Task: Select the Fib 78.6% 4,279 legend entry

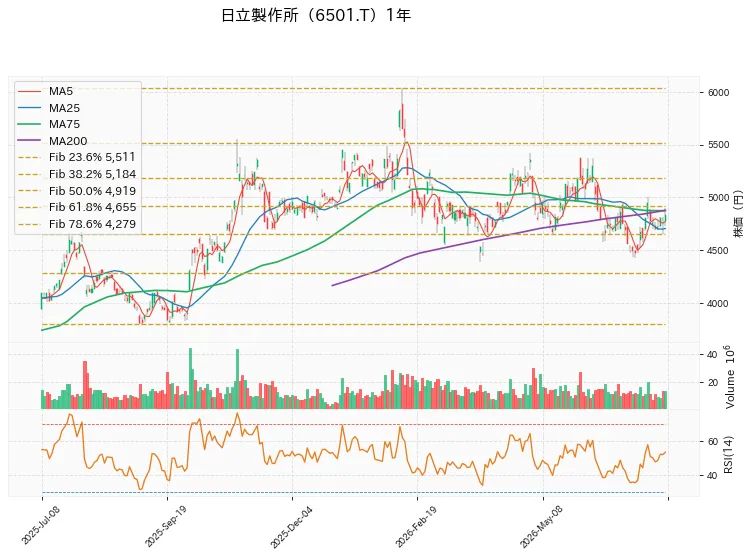Action: (77, 224)
